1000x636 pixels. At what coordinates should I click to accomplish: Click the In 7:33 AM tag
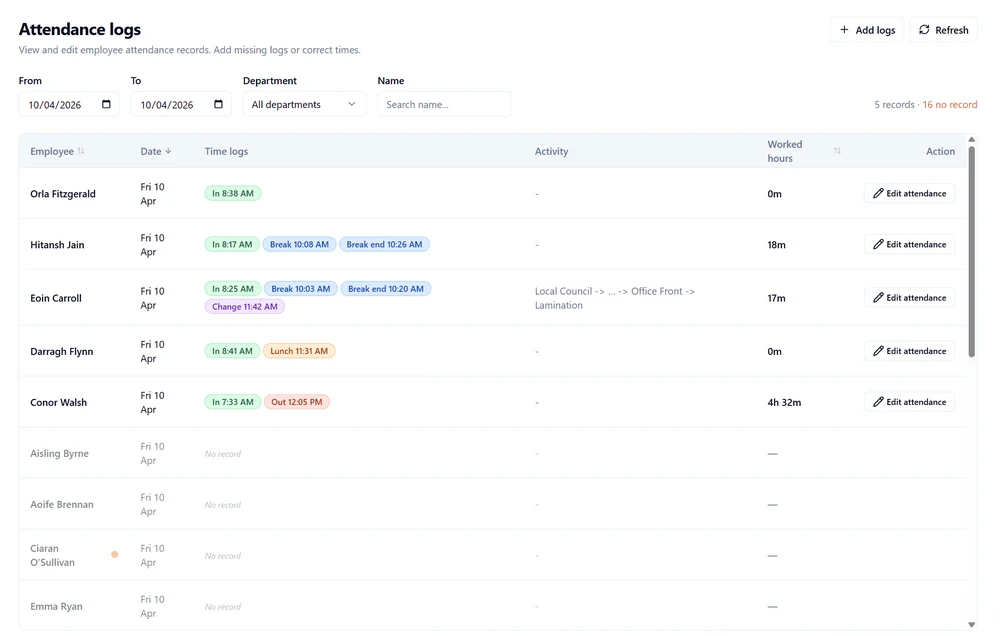coord(233,402)
